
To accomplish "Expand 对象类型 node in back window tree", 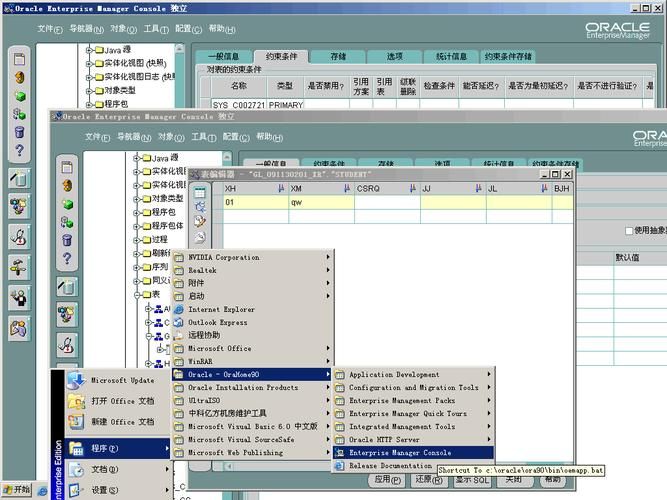I will (89, 91).
